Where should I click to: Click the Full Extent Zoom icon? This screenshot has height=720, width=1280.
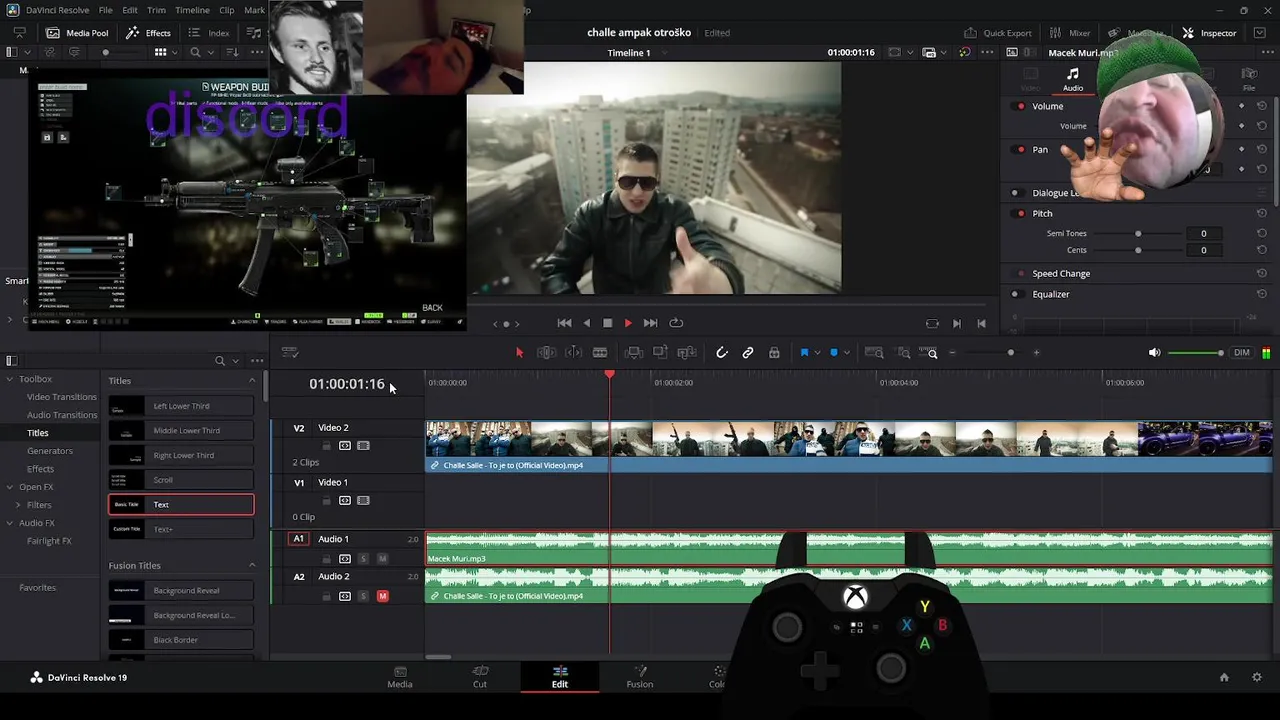874,352
